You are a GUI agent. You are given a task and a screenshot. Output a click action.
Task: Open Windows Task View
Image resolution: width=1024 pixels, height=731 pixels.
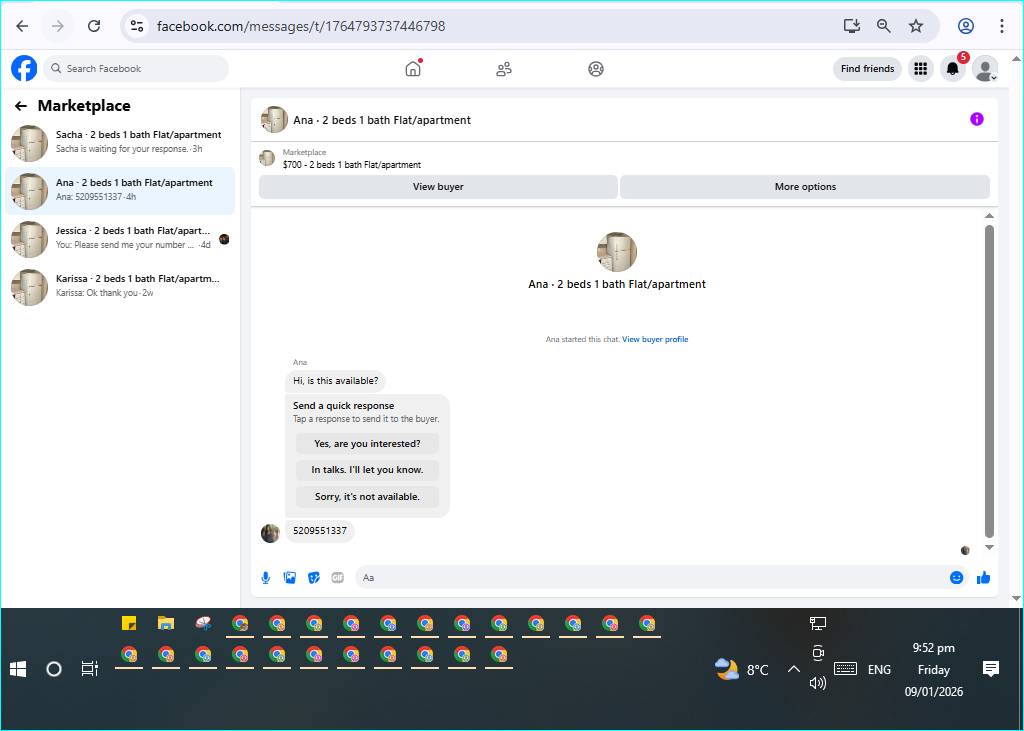click(x=89, y=669)
